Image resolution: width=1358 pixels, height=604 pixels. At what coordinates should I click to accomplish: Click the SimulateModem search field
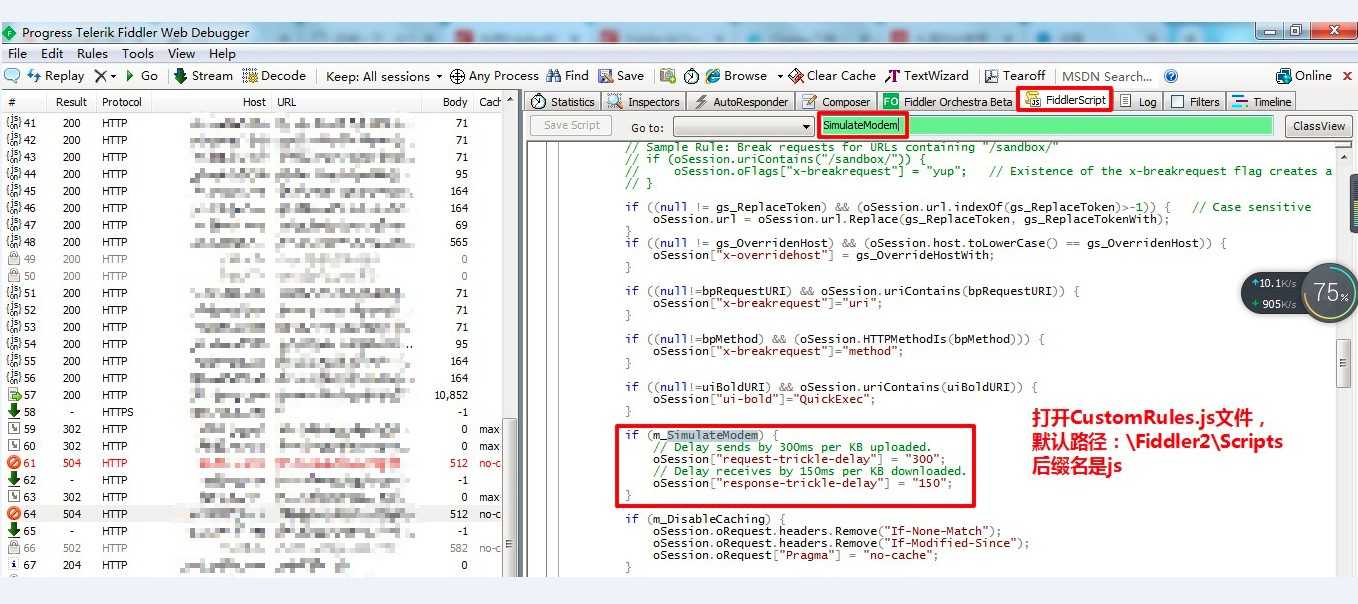tap(1047, 126)
